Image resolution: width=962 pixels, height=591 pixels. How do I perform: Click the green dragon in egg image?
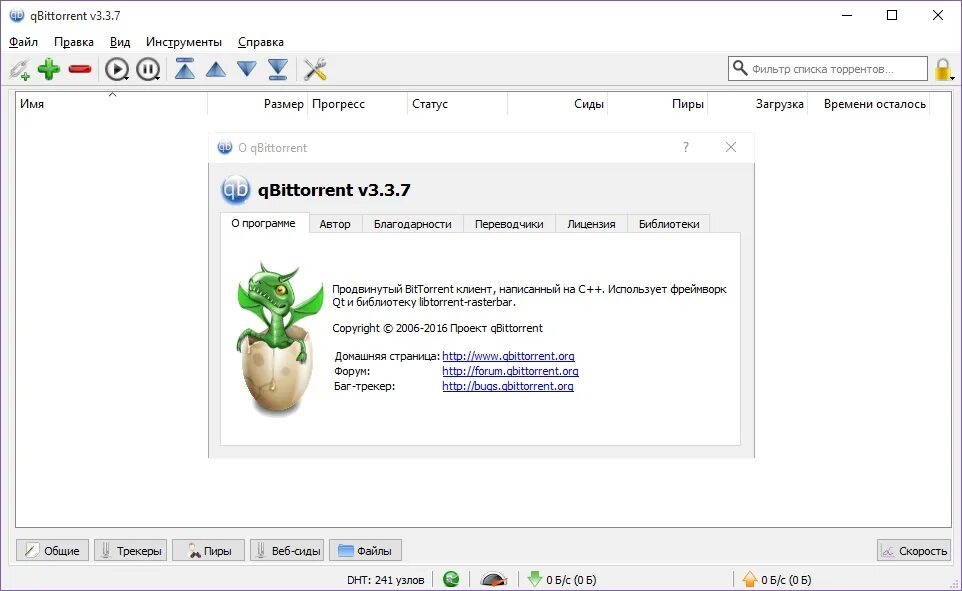pyautogui.click(x=280, y=338)
